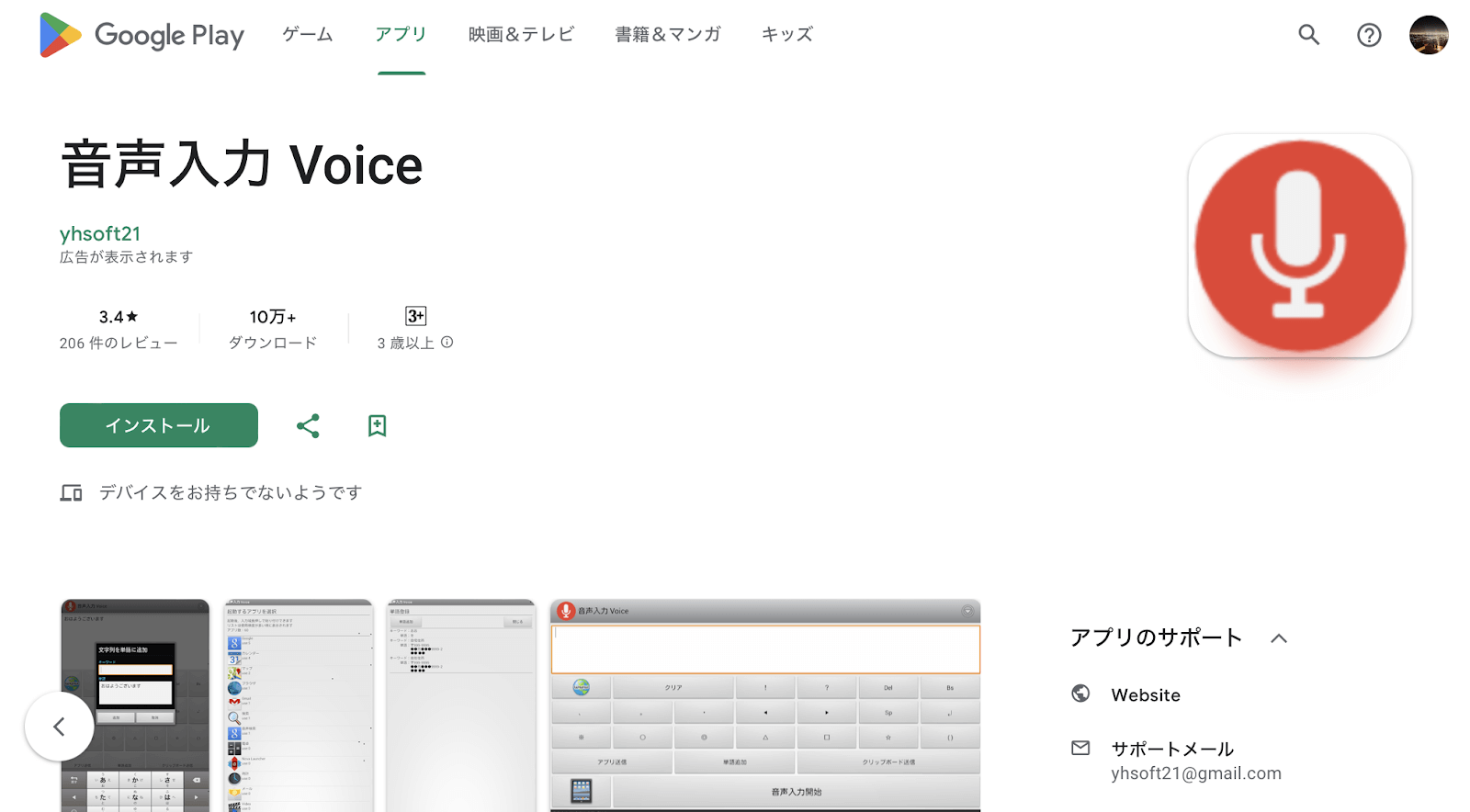Image resolution: width=1470 pixels, height=812 pixels.
Task: Open the account profile avatar
Action: coord(1429,35)
